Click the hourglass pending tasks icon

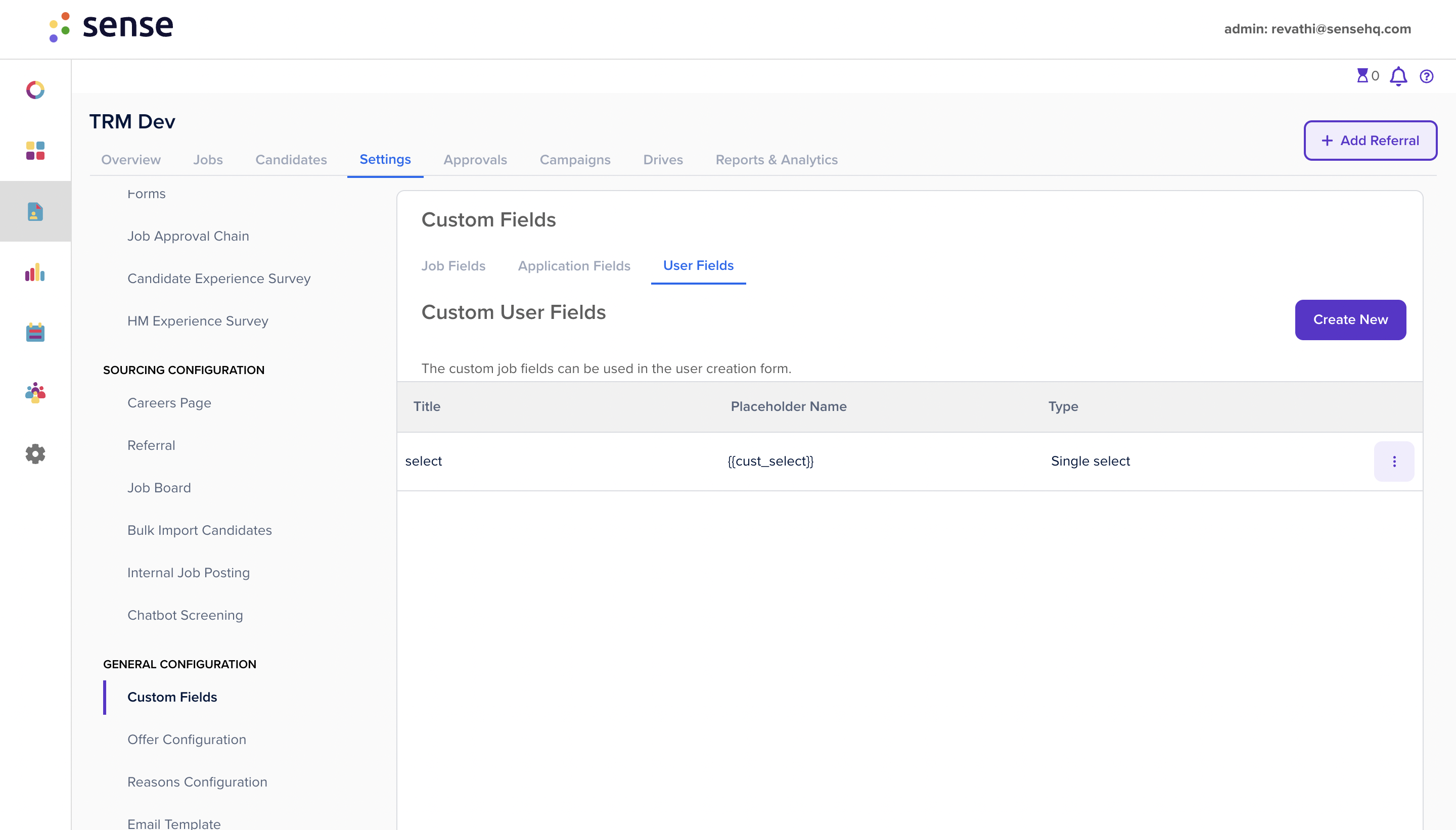click(x=1362, y=76)
